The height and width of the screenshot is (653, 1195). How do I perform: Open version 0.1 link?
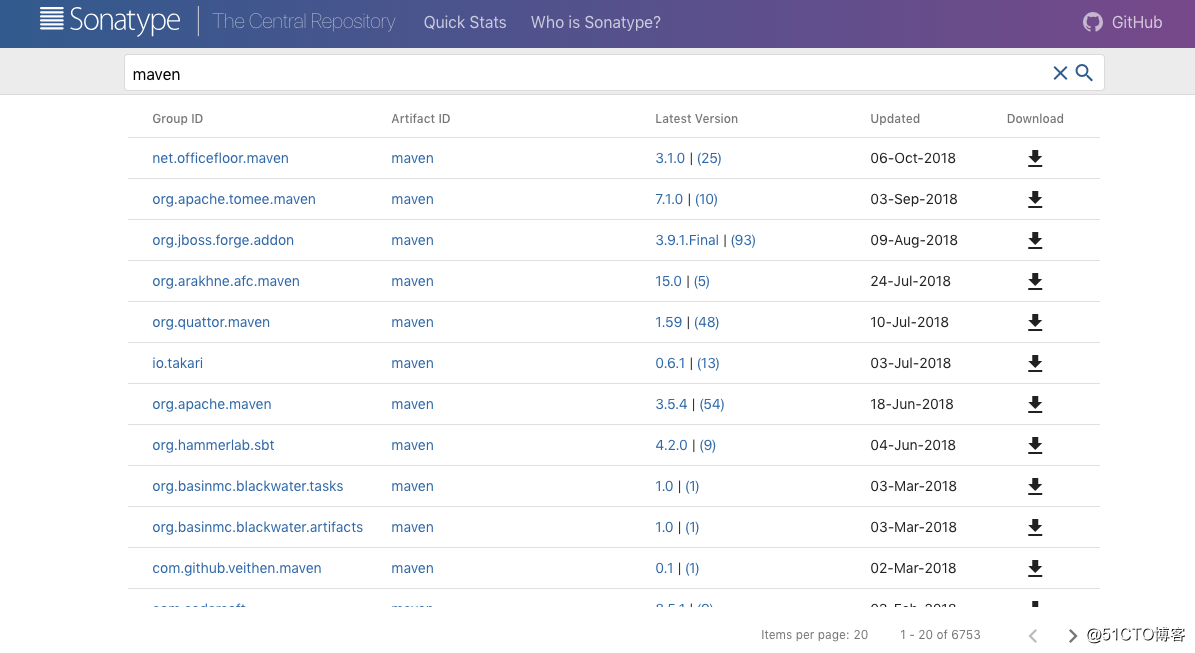coord(665,568)
